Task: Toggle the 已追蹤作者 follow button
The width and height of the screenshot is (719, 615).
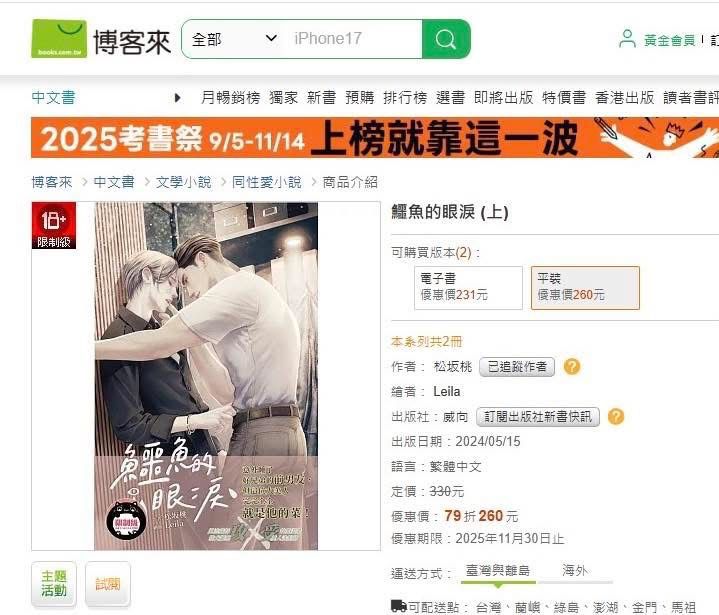Action: coord(517,367)
